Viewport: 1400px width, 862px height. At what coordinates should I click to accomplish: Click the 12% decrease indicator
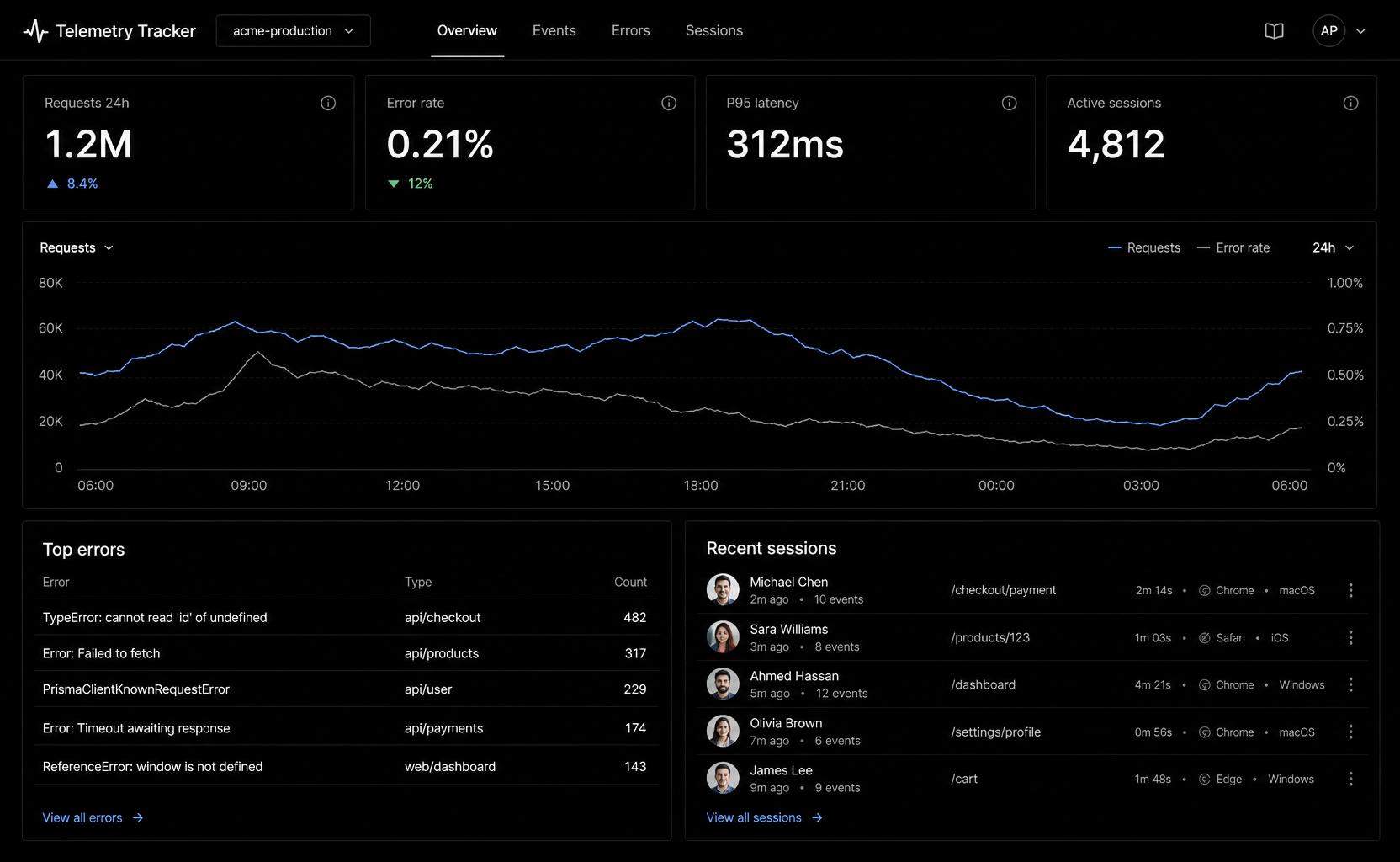click(x=410, y=184)
